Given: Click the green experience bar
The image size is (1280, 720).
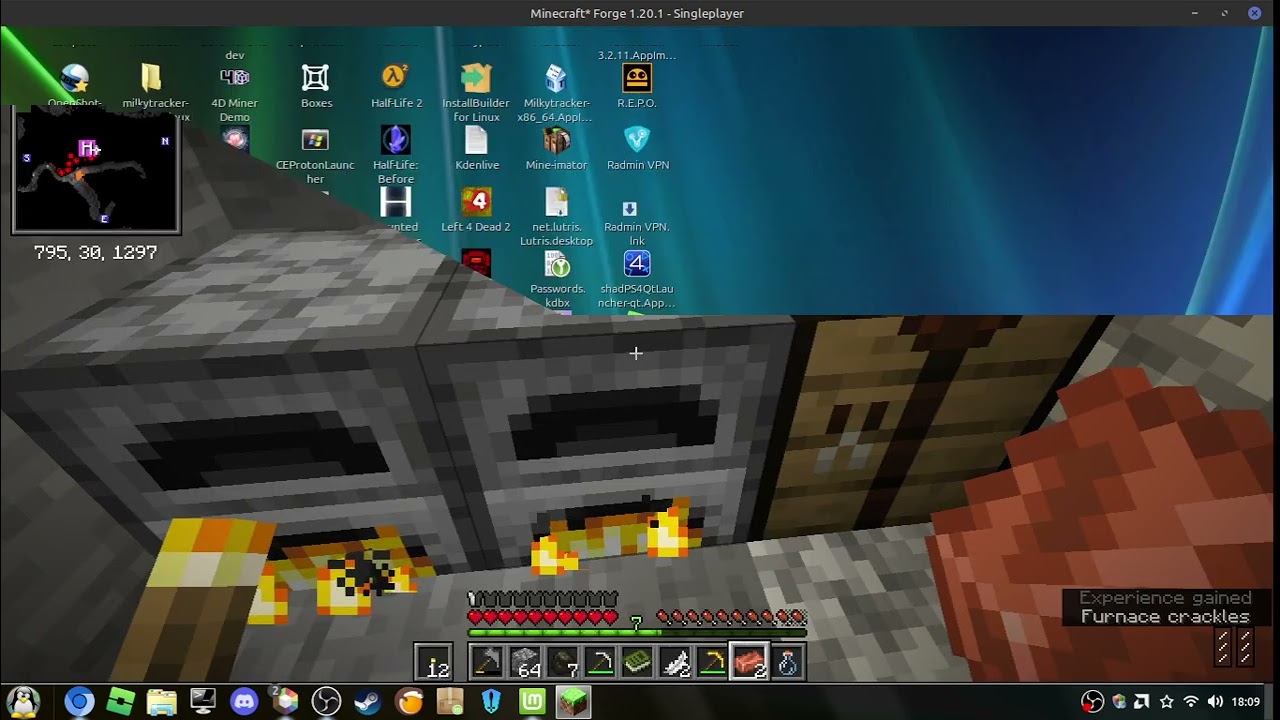Looking at the screenshot, I should click(x=637, y=633).
